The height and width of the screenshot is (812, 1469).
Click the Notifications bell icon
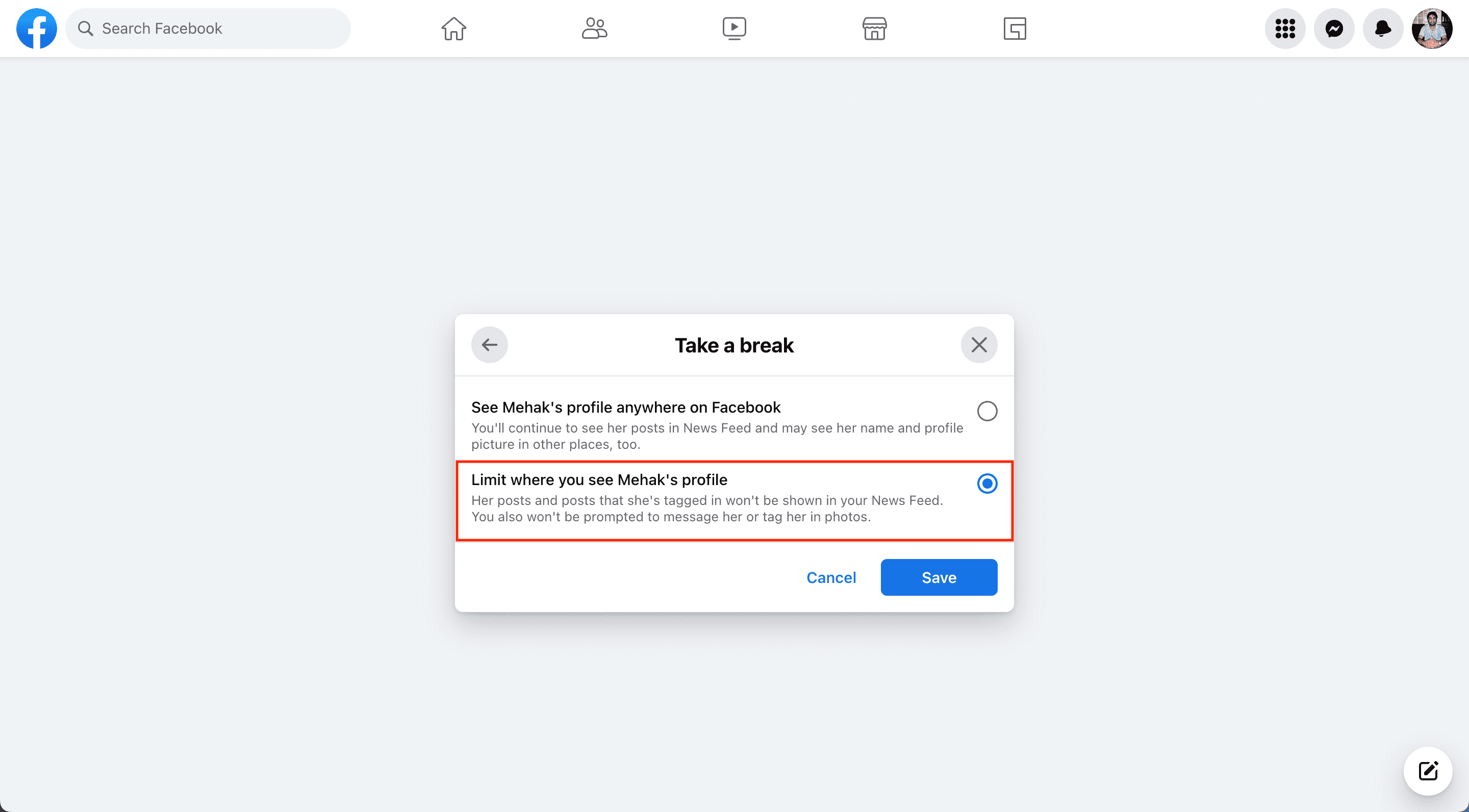pyautogui.click(x=1383, y=28)
